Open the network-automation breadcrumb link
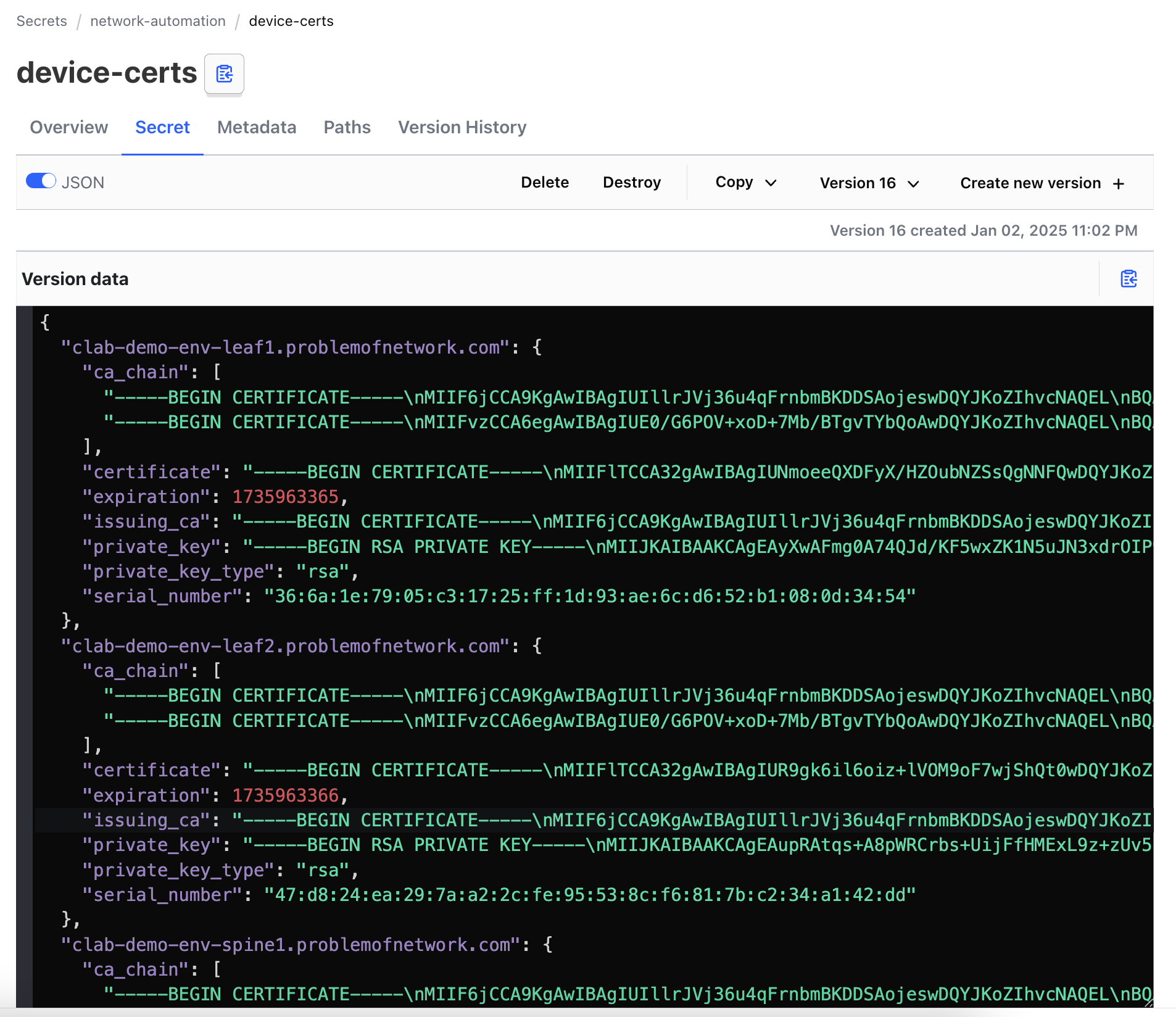1176x1017 pixels. (x=157, y=20)
